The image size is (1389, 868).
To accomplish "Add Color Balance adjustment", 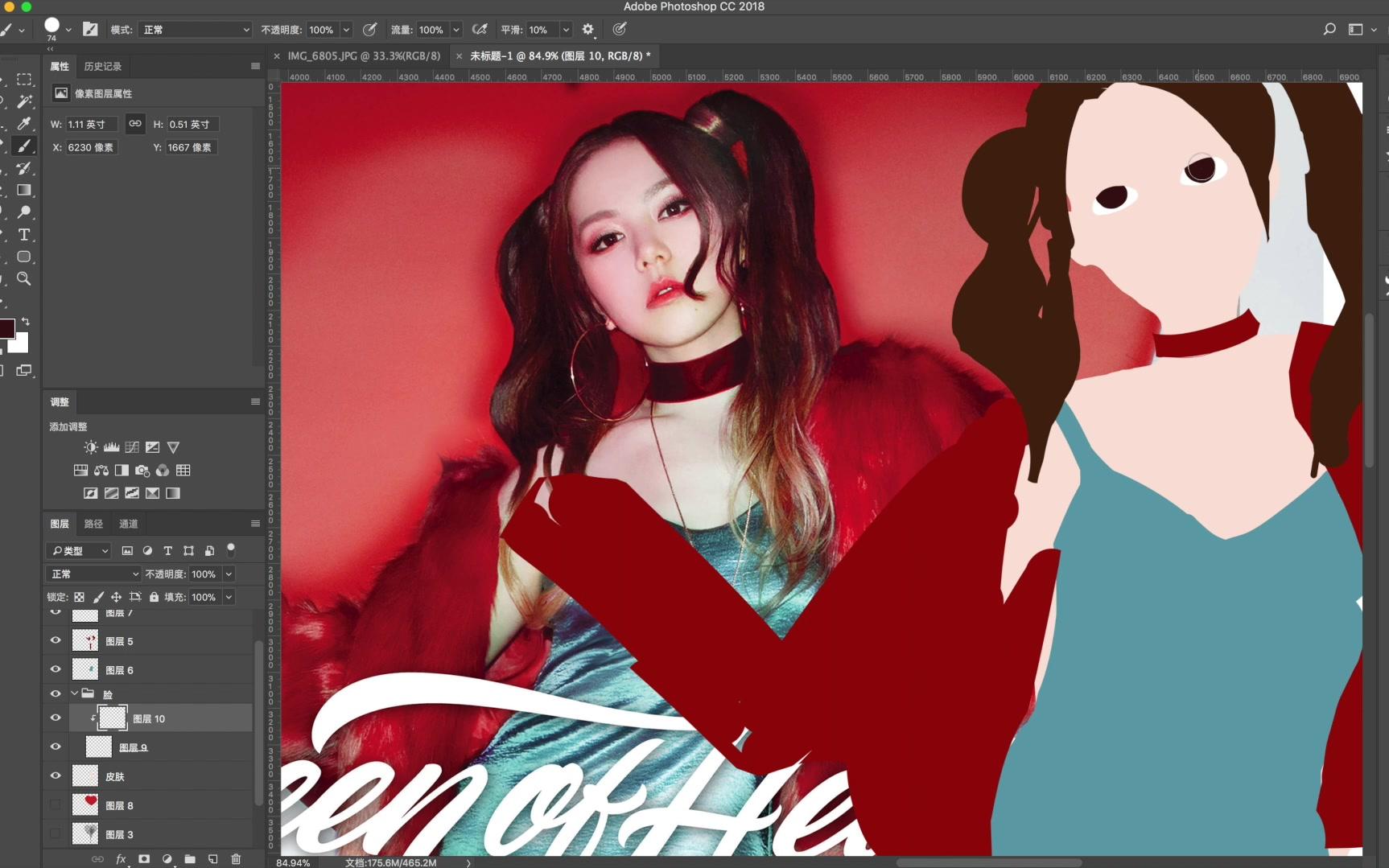I will pyautogui.click(x=101, y=471).
